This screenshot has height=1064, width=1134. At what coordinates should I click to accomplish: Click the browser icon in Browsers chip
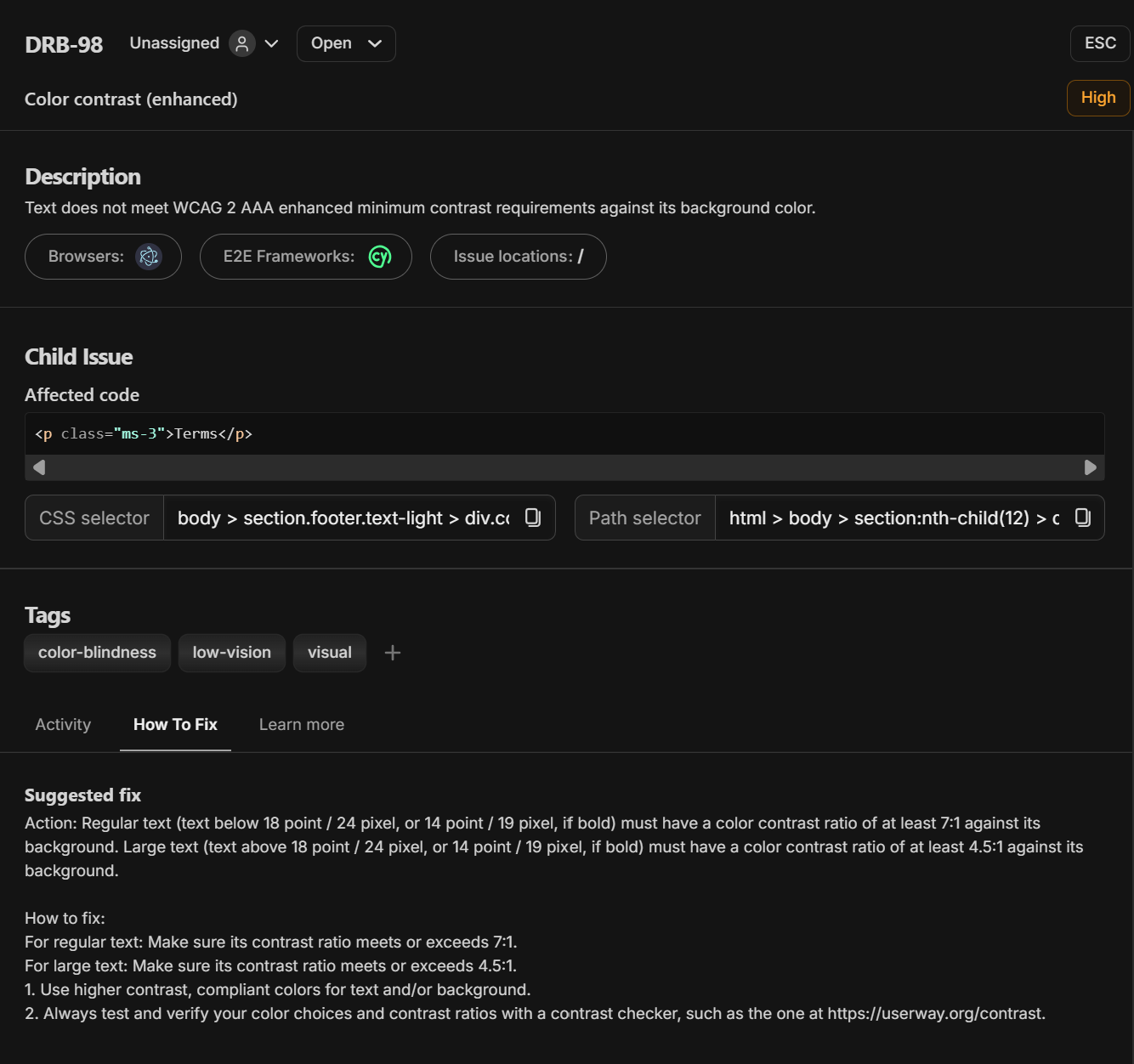pyautogui.click(x=149, y=256)
